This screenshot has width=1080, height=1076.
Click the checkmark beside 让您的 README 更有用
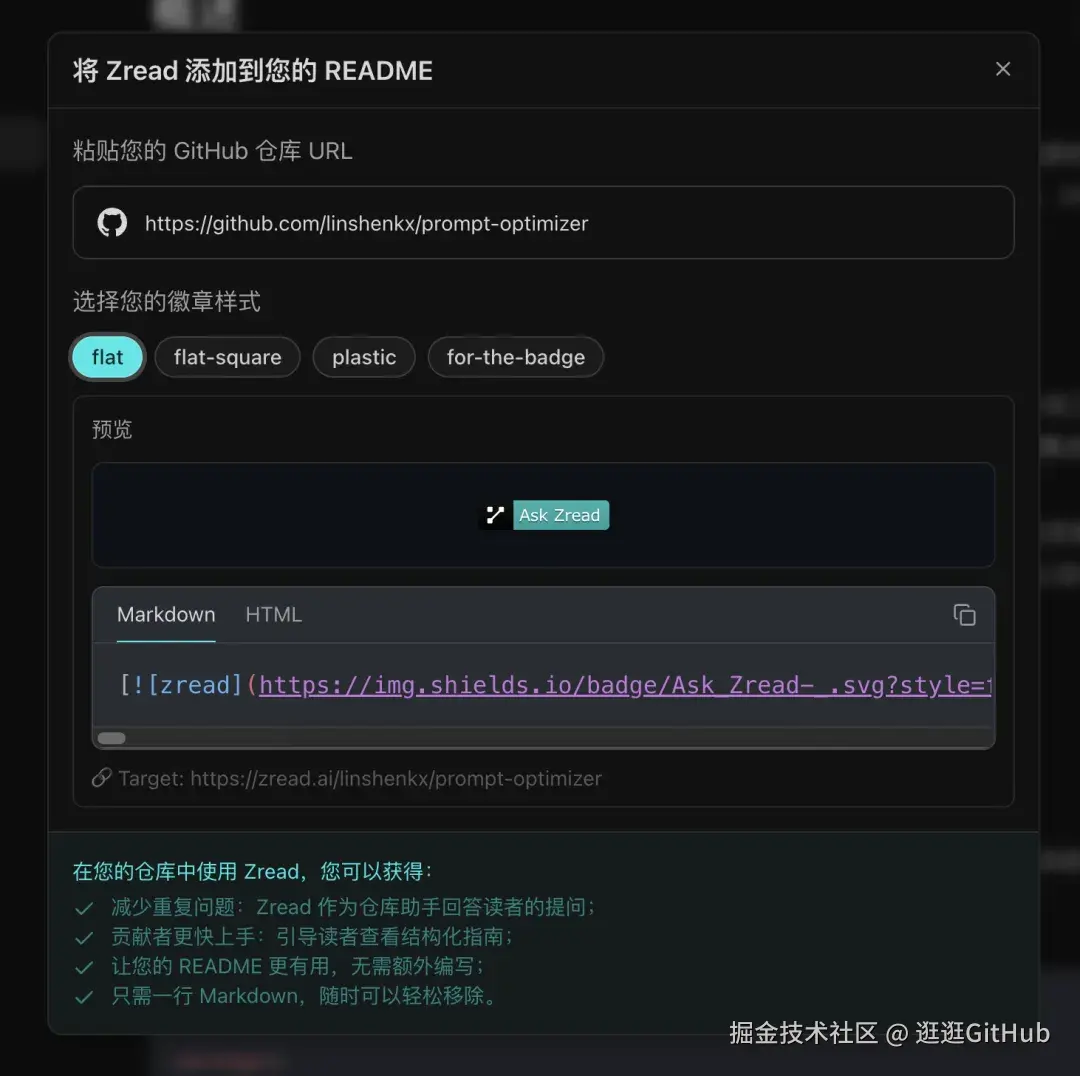point(84,967)
